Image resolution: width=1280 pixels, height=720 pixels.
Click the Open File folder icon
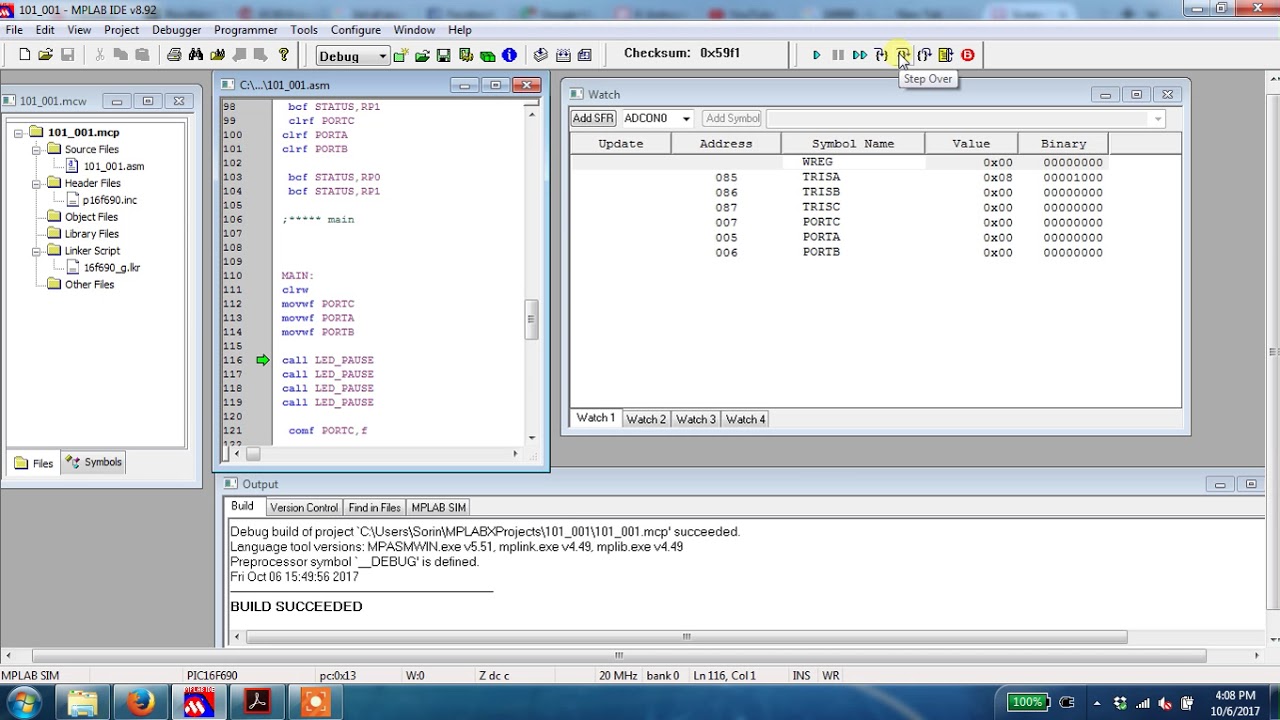point(45,55)
